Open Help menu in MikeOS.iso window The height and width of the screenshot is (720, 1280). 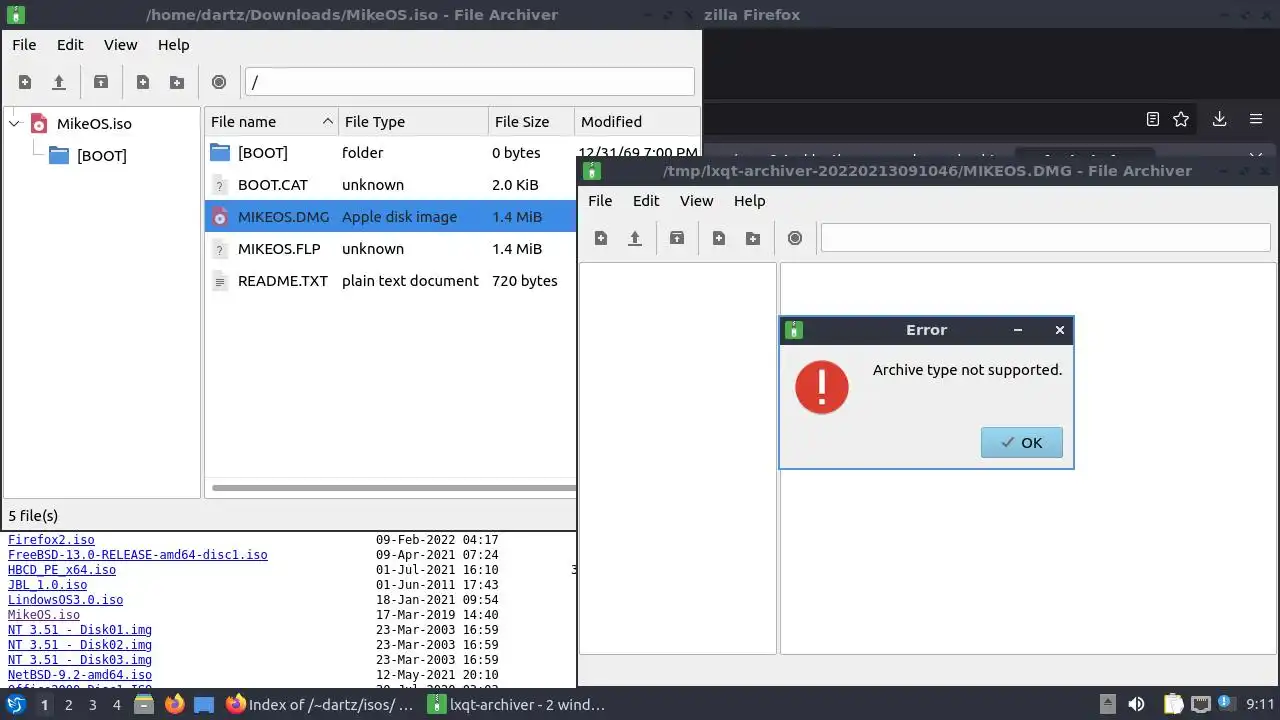(x=173, y=45)
